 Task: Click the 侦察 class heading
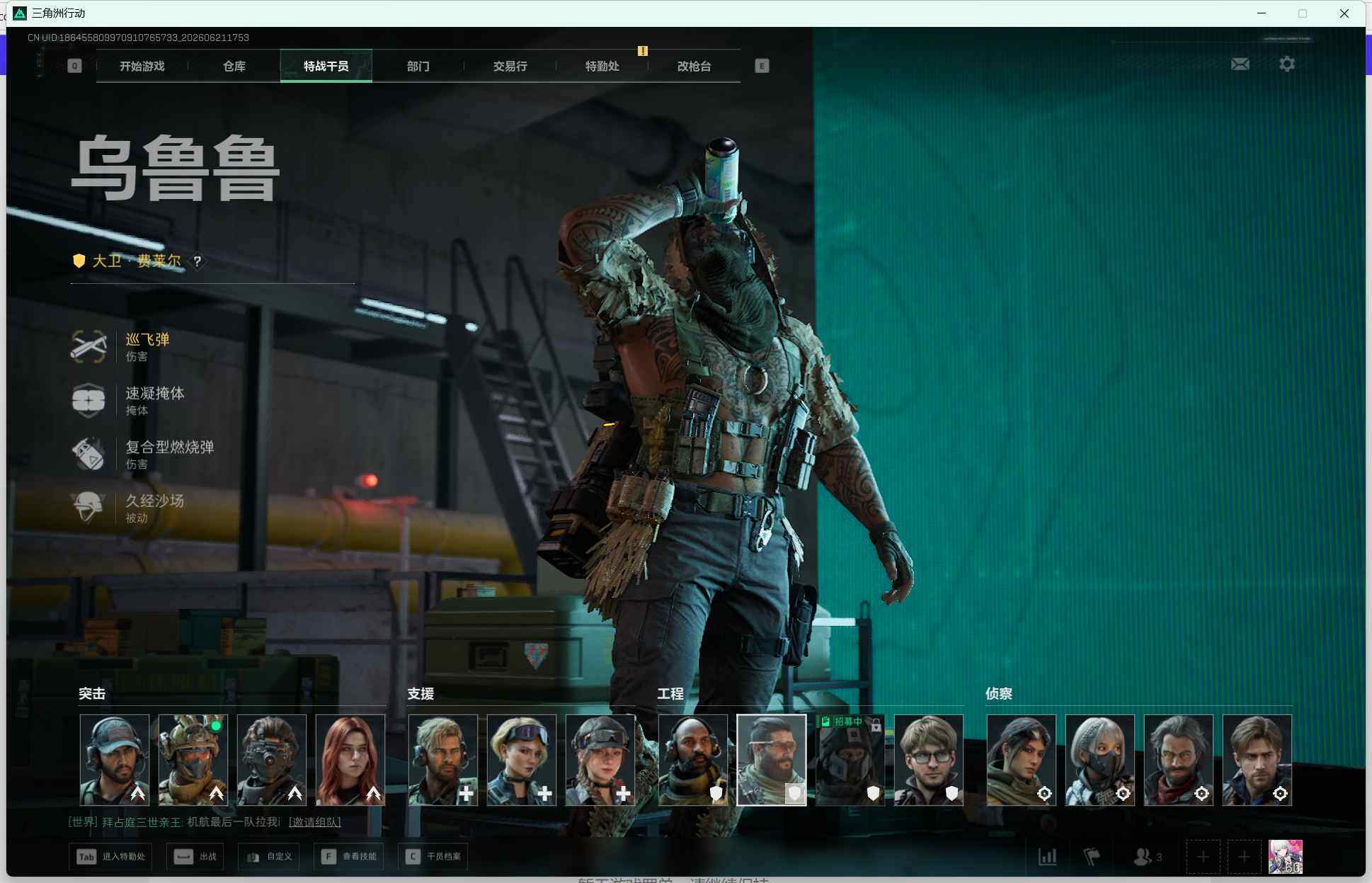(x=999, y=694)
